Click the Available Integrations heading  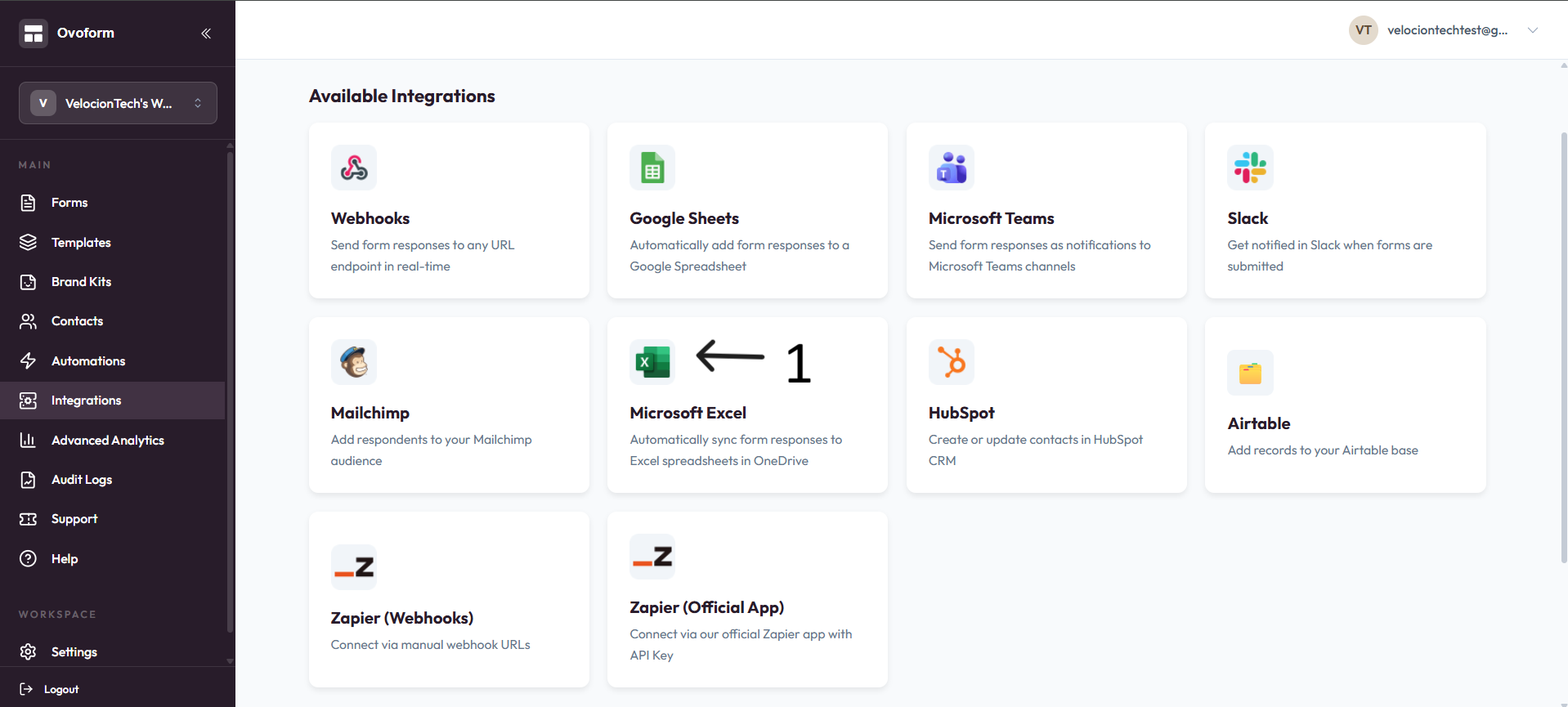[402, 96]
